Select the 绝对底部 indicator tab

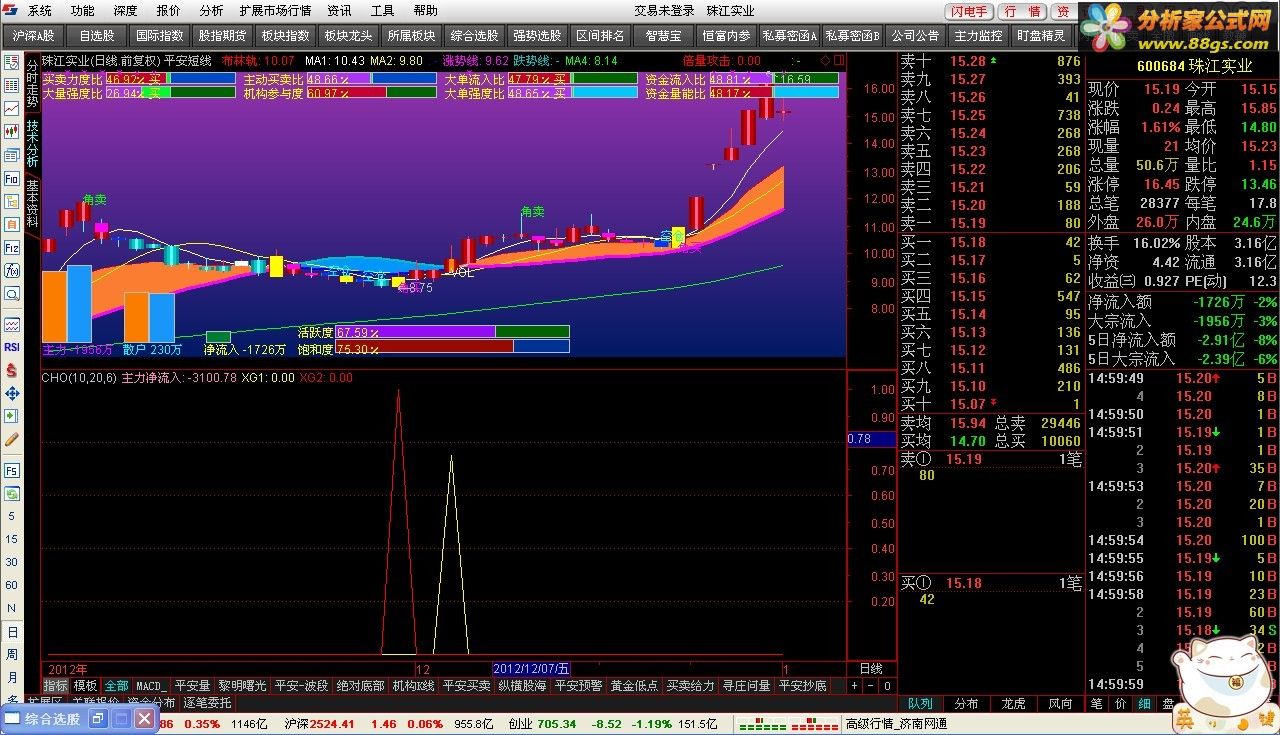pos(360,686)
